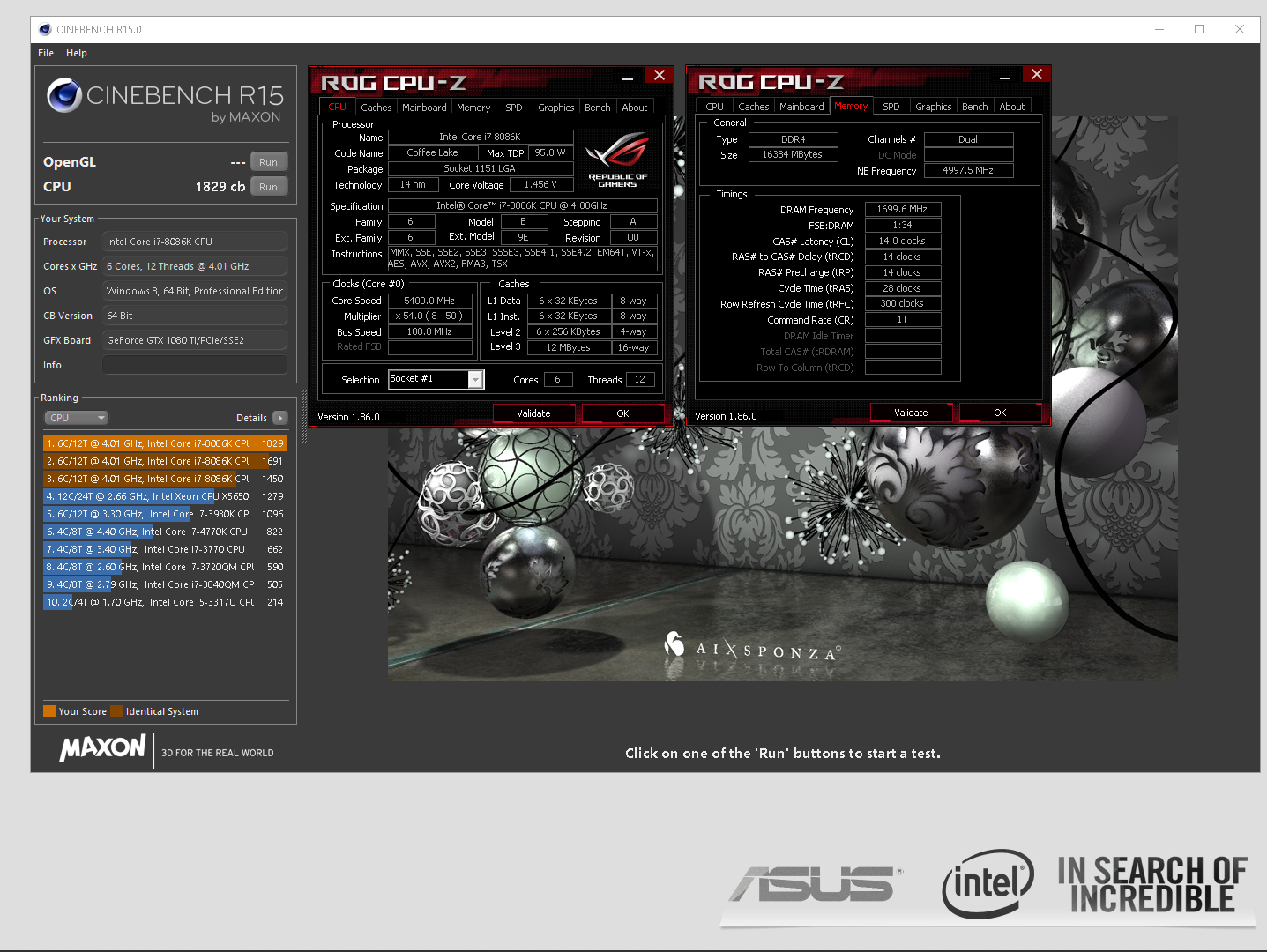This screenshot has height=952, width=1267.
Task: Select ranking row i7-3720QM score 590
Action: pos(165,567)
